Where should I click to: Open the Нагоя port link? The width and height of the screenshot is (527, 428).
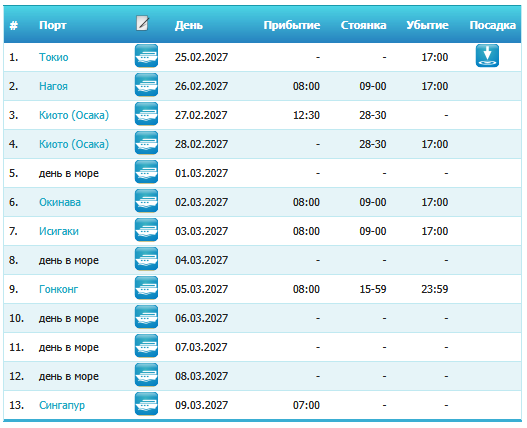pos(53,86)
